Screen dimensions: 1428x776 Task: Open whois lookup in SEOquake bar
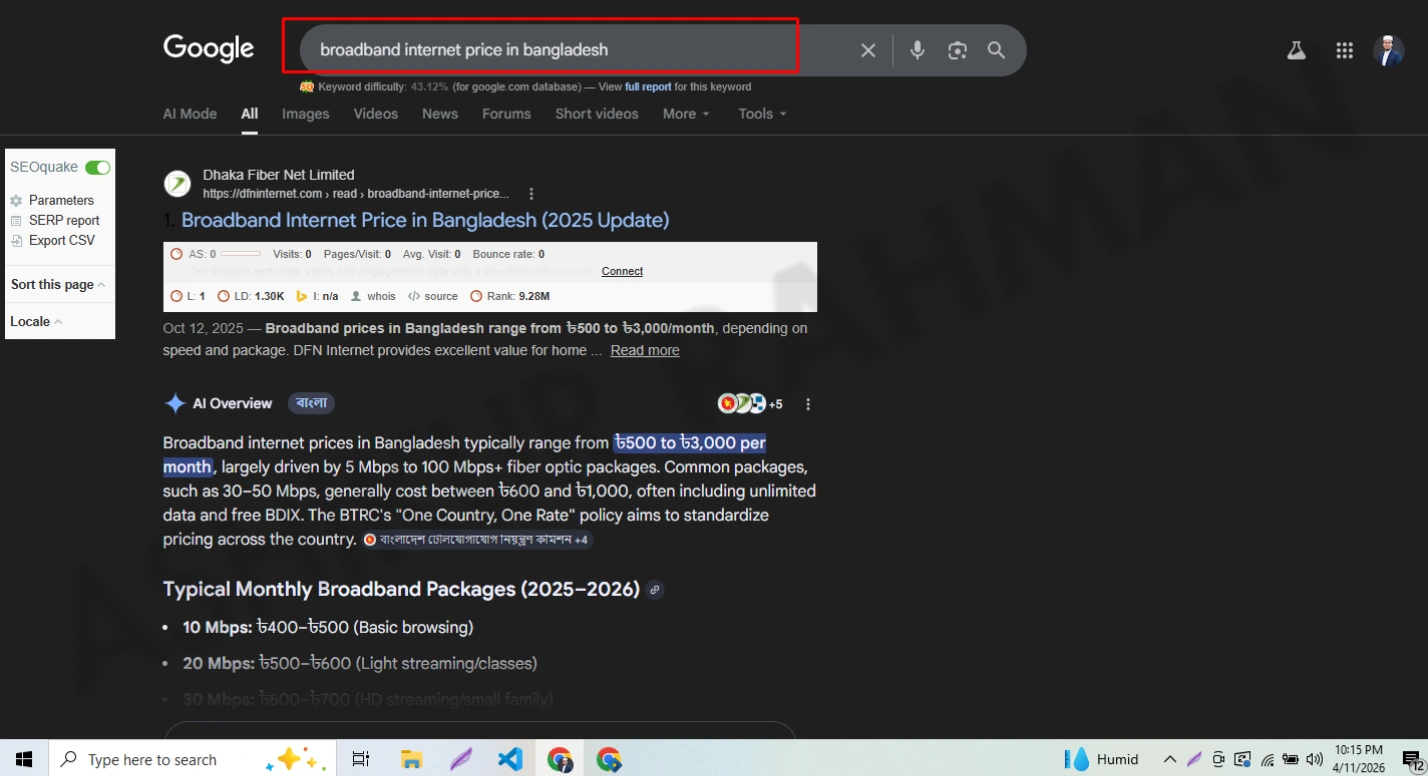click(373, 296)
